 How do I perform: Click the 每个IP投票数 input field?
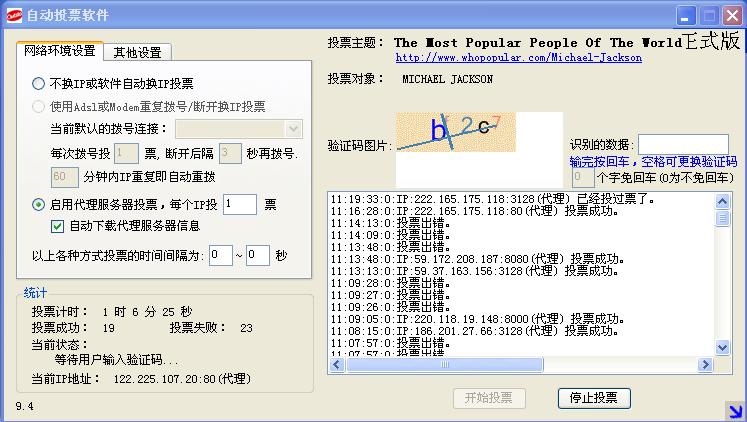click(x=240, y=204)
